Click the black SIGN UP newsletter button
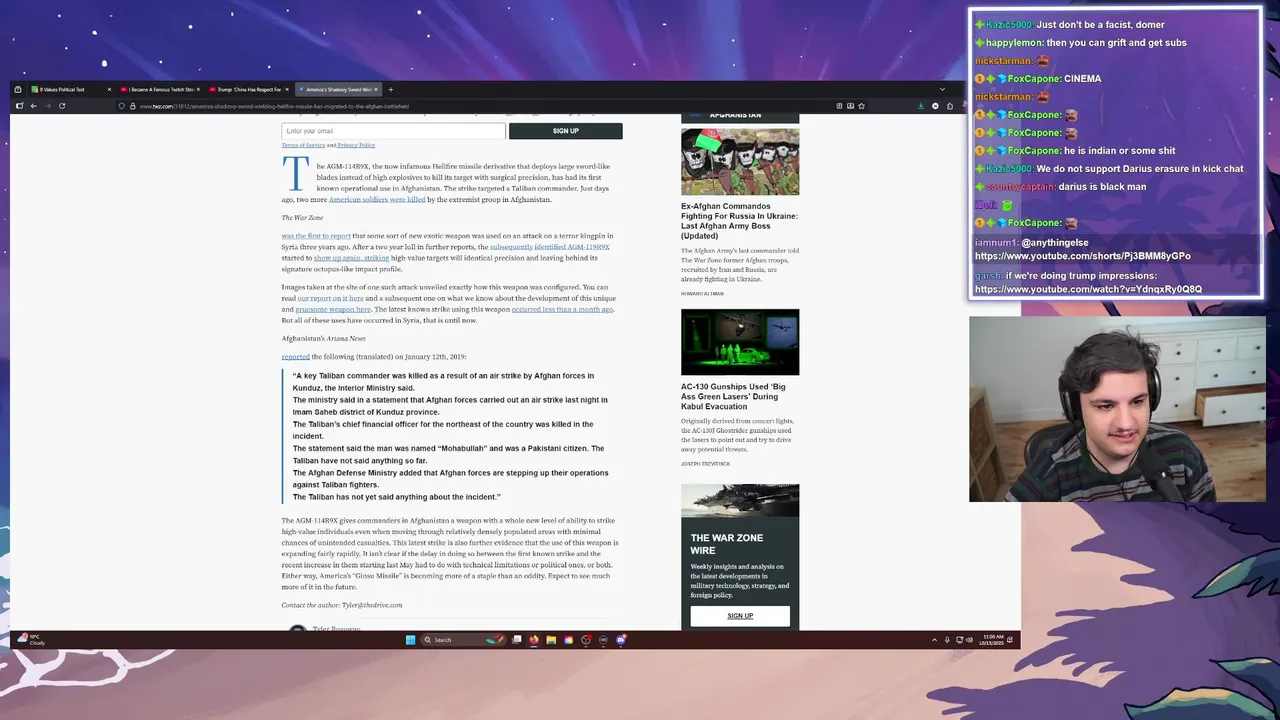1280x720 pixels. click(565, 131)
